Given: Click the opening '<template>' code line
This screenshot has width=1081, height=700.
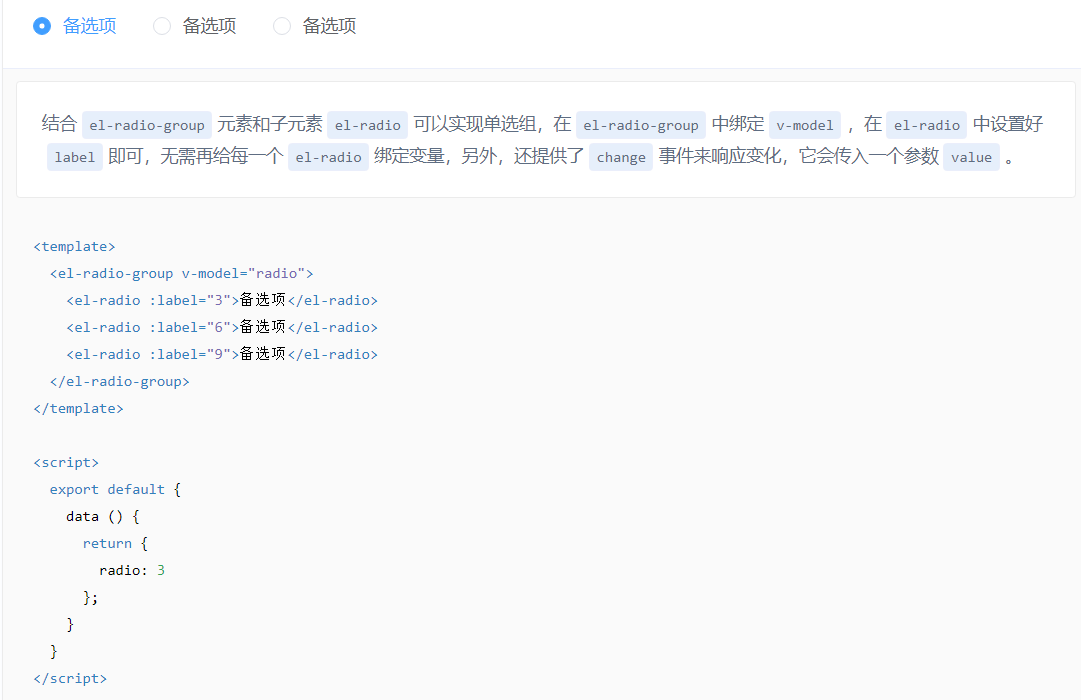Looking at the screenshot, I should click(x=74, y=246).
